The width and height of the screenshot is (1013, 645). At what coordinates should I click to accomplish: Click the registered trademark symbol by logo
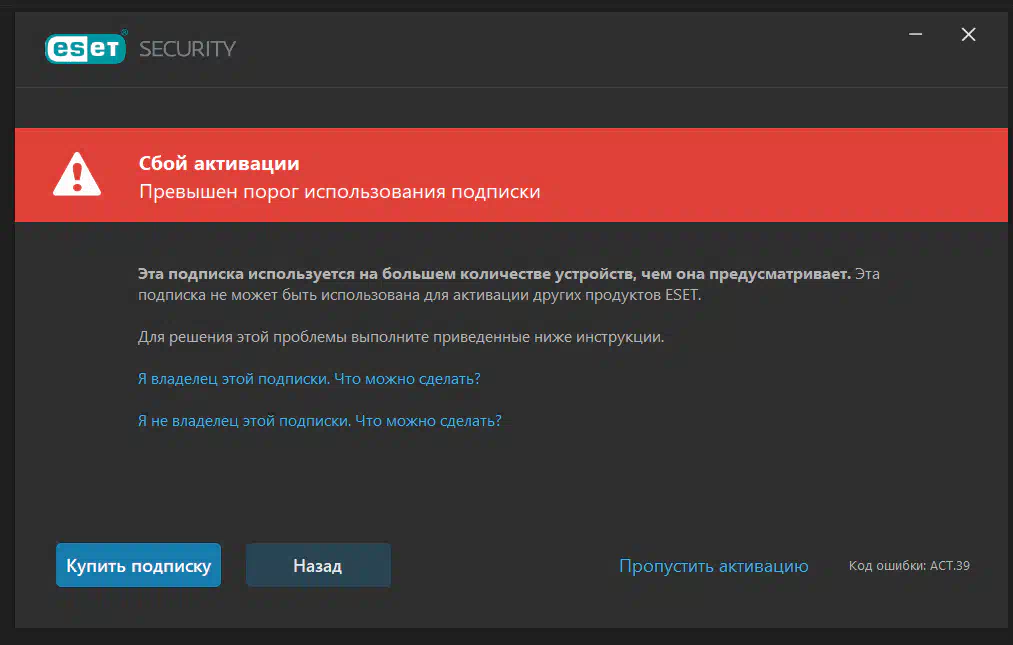click(x=125, y=32)
